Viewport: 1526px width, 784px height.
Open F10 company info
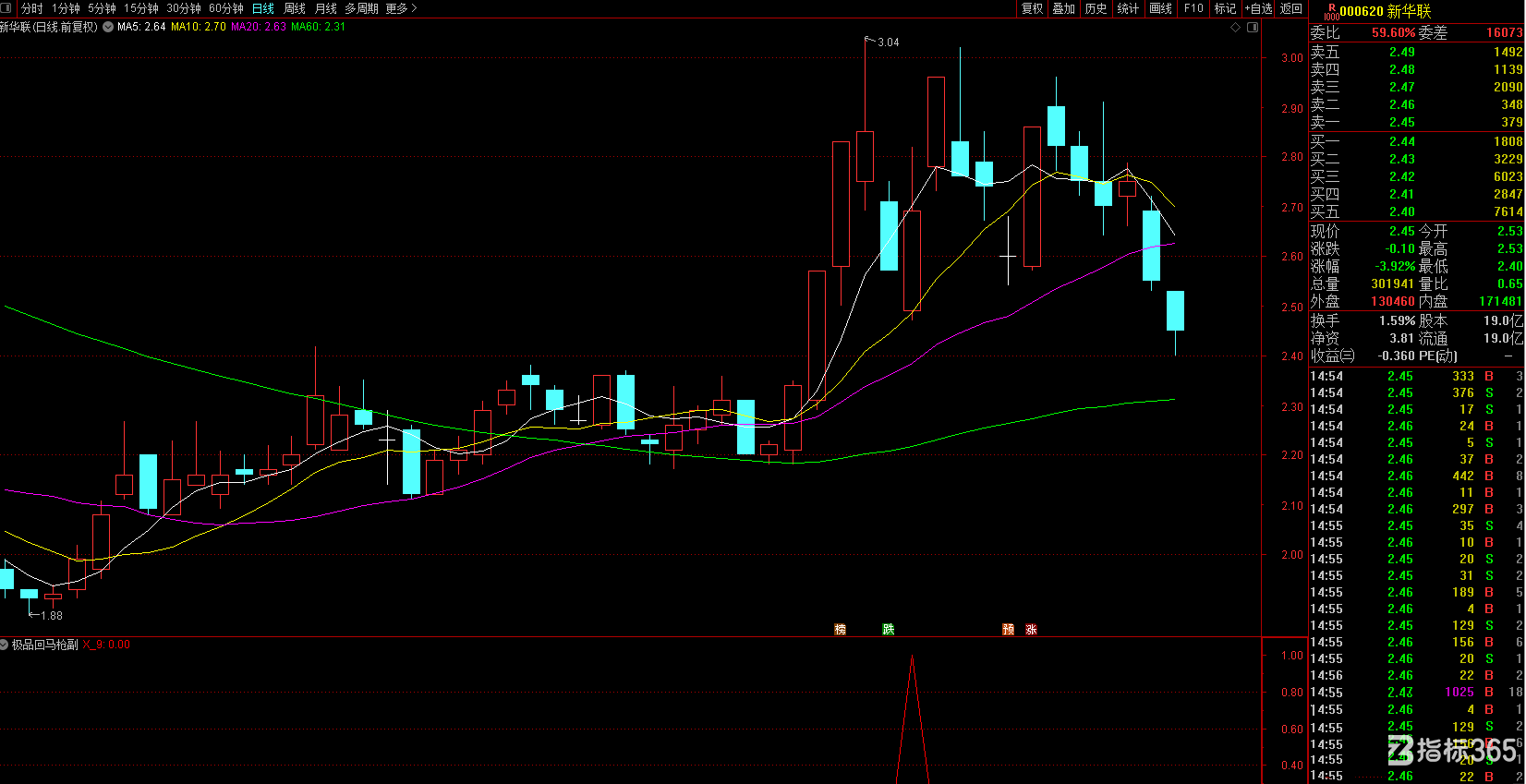(x=1193, y=8)
